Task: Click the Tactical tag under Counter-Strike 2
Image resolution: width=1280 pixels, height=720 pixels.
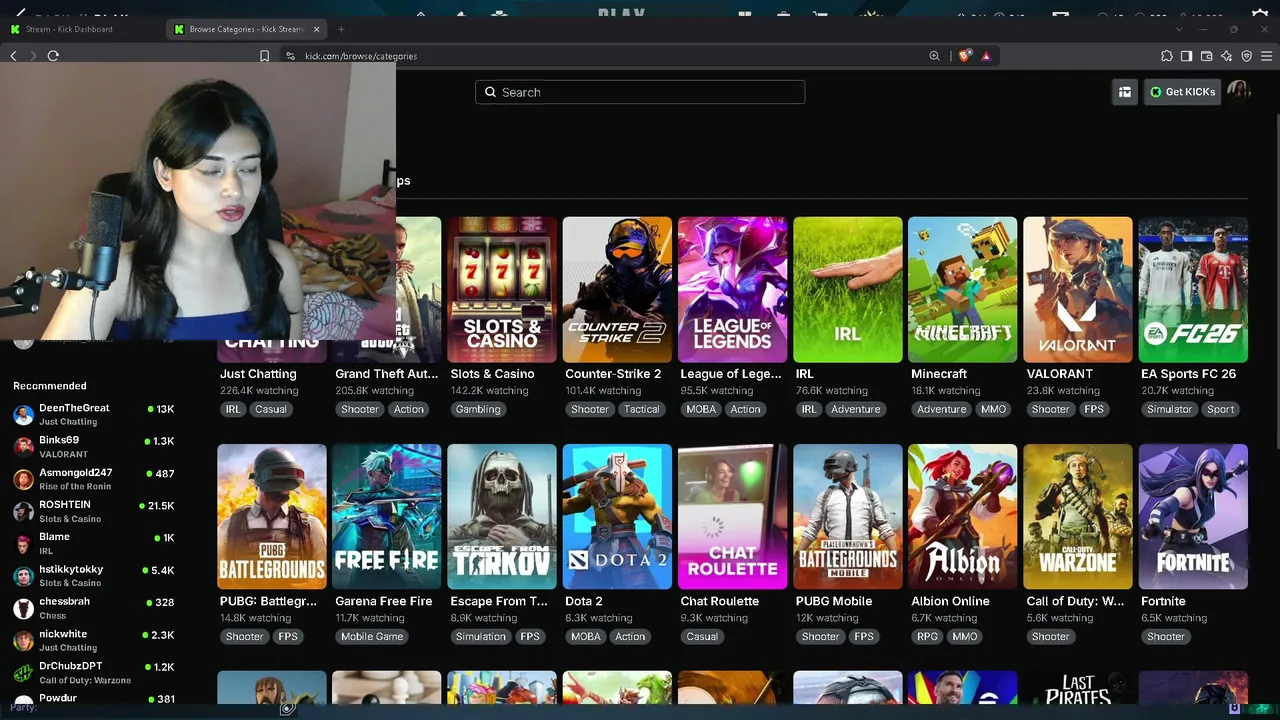Action: [x=642, y=409]
